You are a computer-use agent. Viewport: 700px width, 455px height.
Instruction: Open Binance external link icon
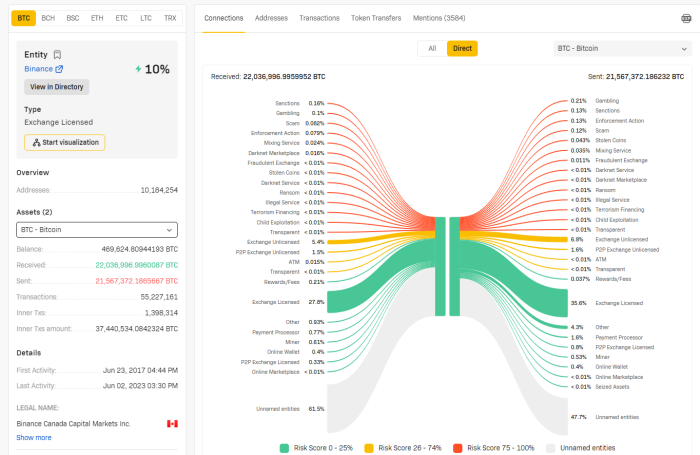pyautogui.click(x=59, y=69)
